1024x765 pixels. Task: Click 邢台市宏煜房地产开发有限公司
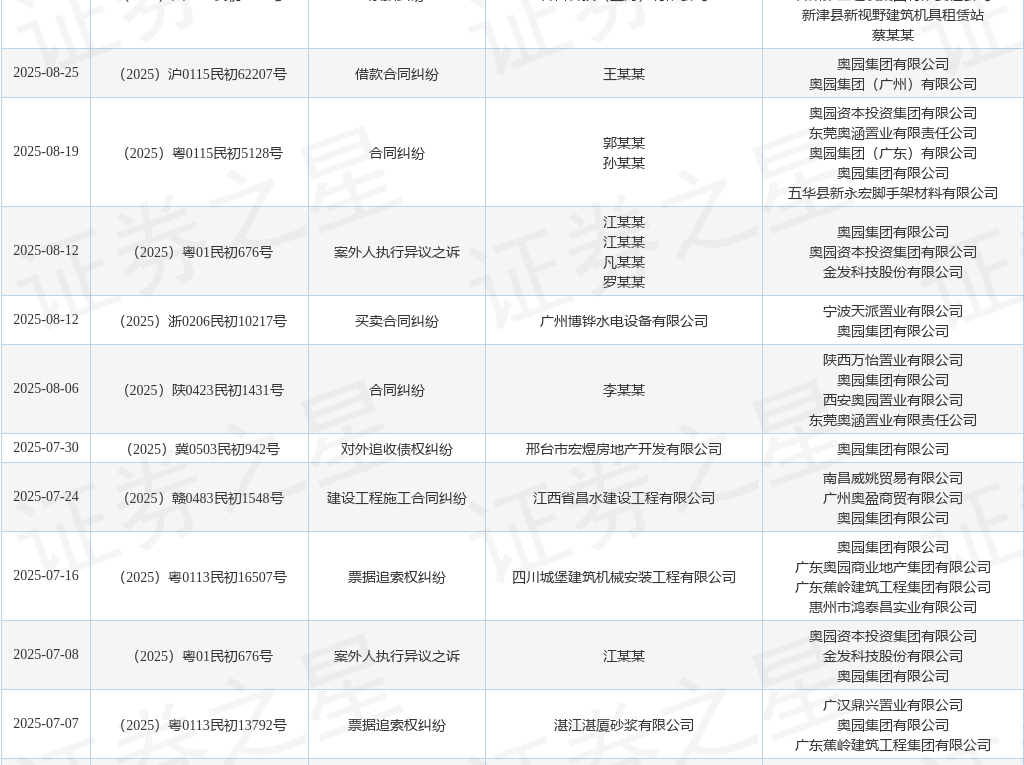coord(624,449)
